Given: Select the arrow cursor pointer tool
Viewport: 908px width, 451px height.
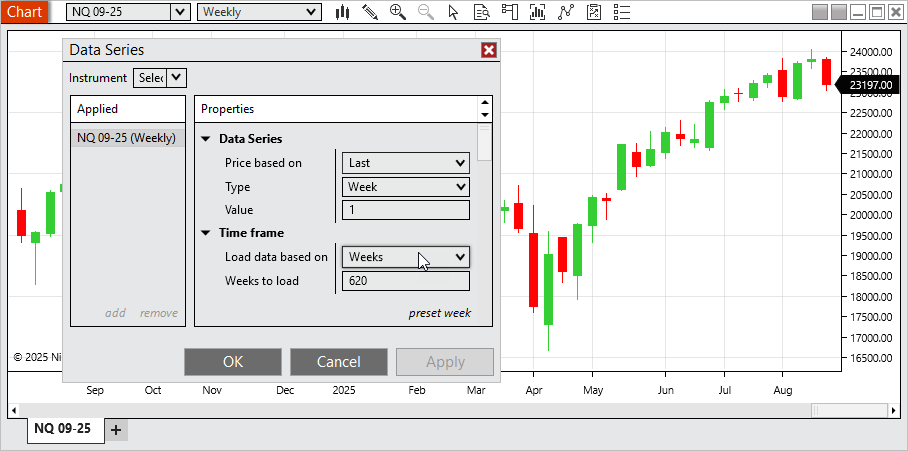Looking at the screenshot, I should (x=454, y=12).
